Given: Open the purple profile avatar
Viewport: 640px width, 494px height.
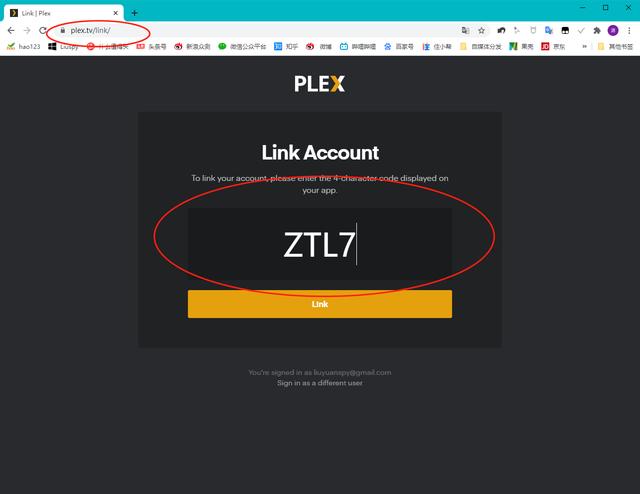Looking at the screenshot, I should click(x=613, y=30).
